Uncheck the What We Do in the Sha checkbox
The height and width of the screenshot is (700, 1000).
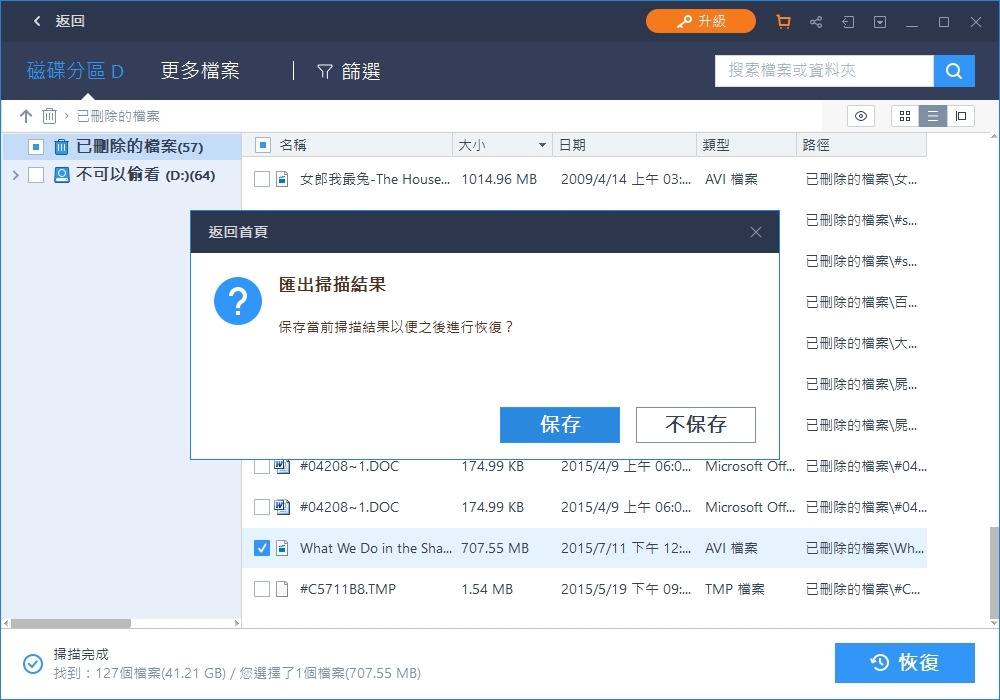(x=261, y=548)
